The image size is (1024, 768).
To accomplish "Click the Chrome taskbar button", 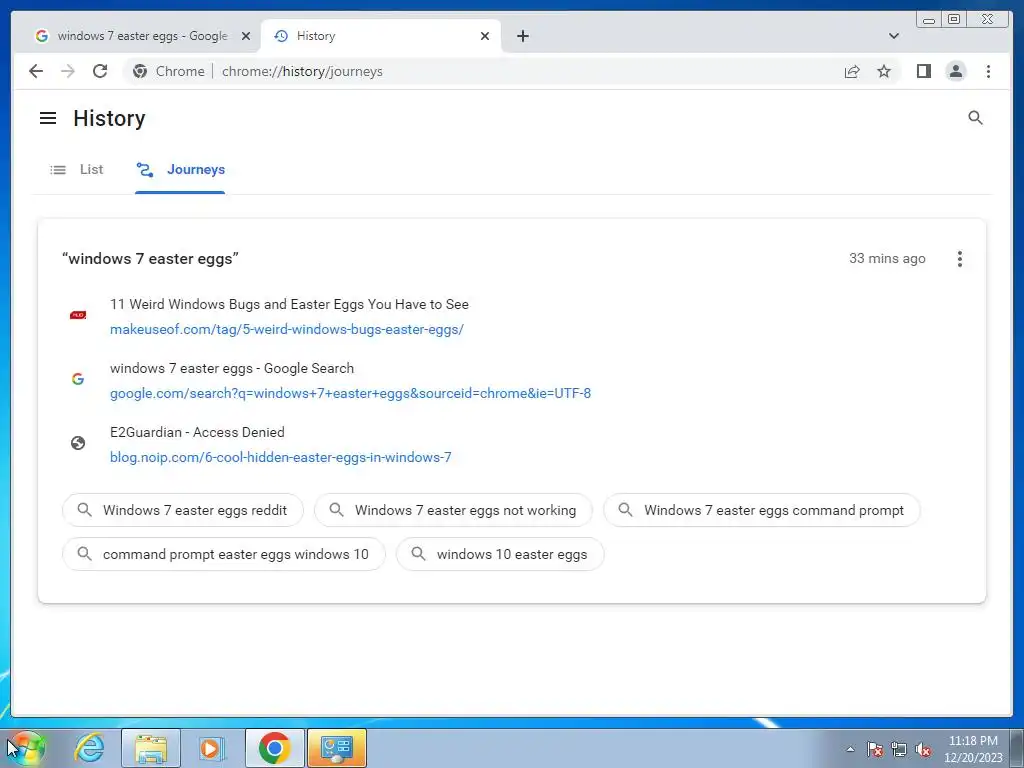I will coord(274,748).
